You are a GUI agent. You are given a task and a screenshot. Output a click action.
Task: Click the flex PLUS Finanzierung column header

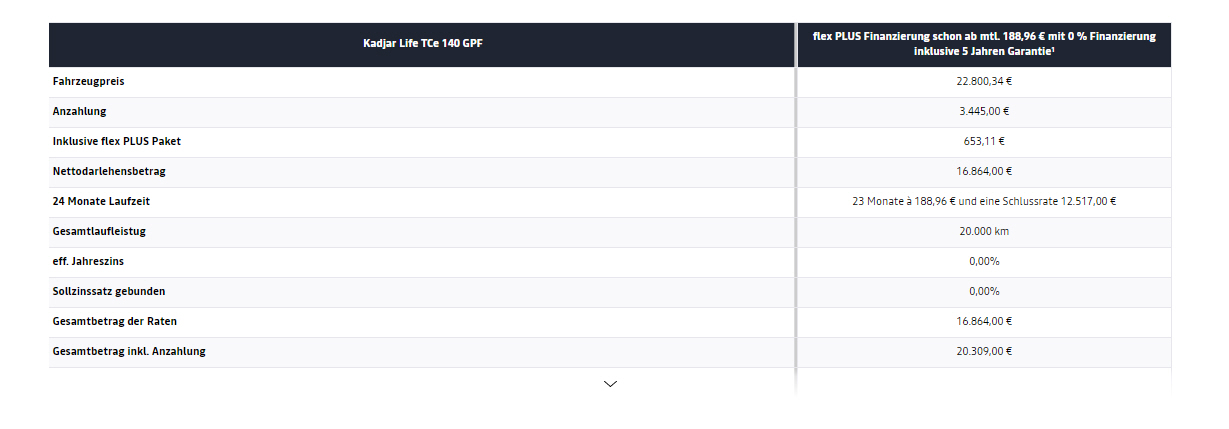[x=984, y=44]
